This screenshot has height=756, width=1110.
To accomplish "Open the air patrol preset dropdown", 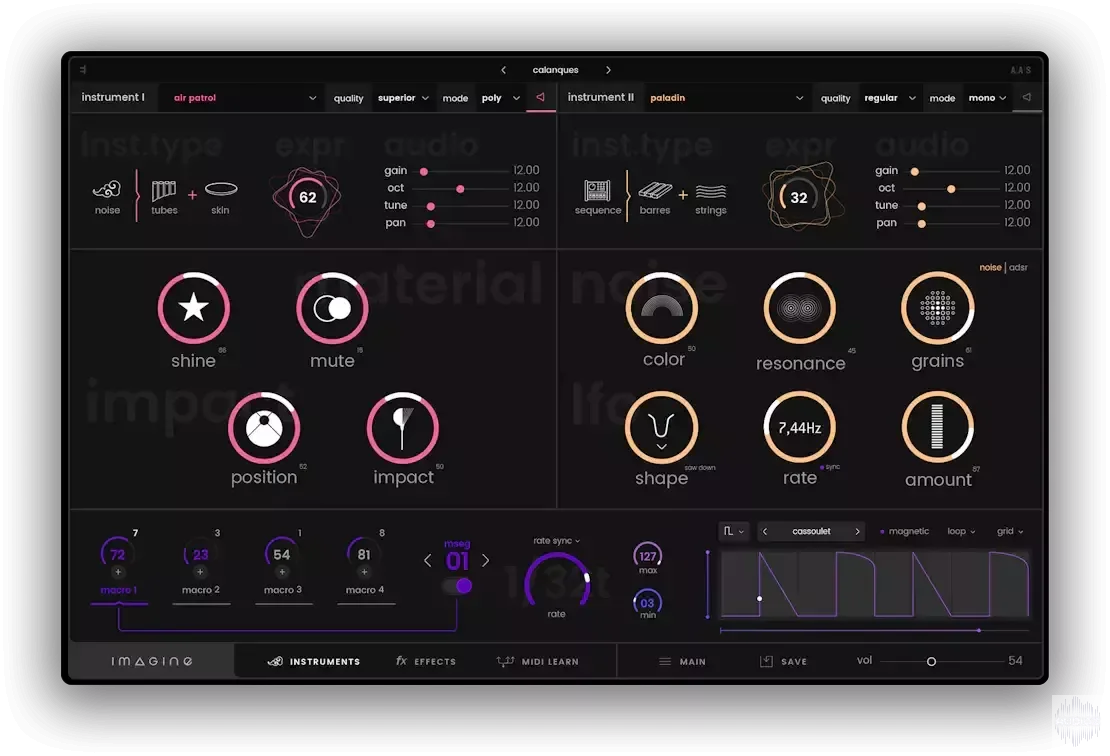I will click(x=244, y=98).
